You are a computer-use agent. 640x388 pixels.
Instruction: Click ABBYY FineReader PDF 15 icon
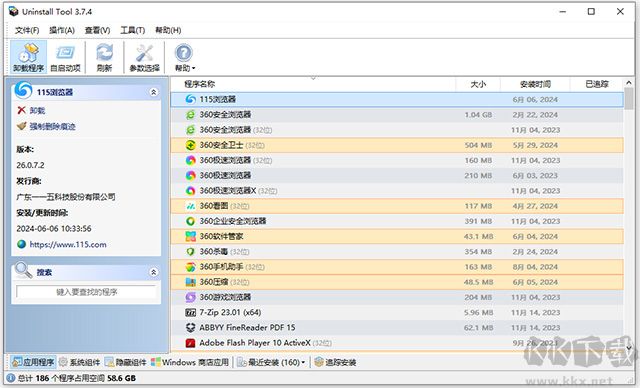click(190, 328)
